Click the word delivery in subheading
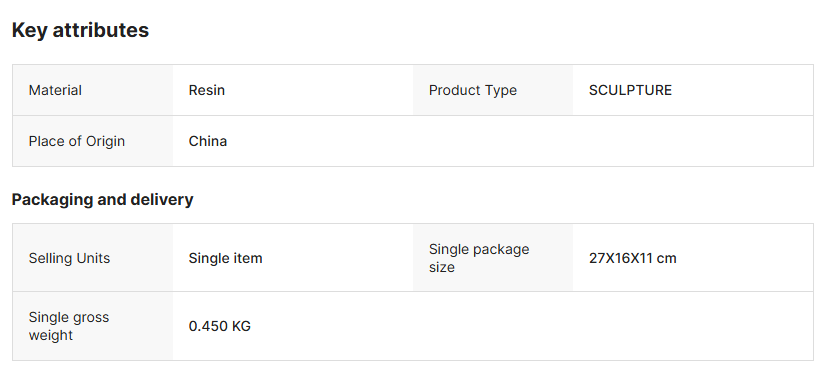 tap(162, 199)
